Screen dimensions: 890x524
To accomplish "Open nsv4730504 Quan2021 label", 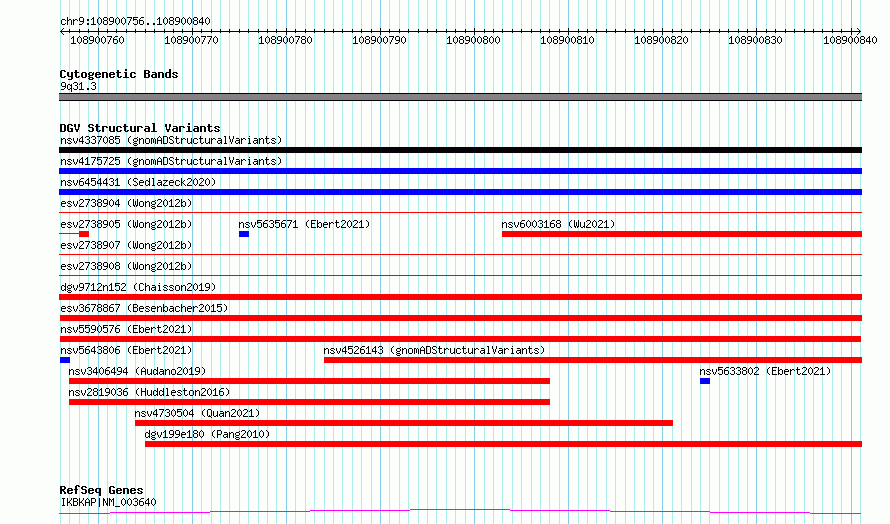I will click(197, 413).
